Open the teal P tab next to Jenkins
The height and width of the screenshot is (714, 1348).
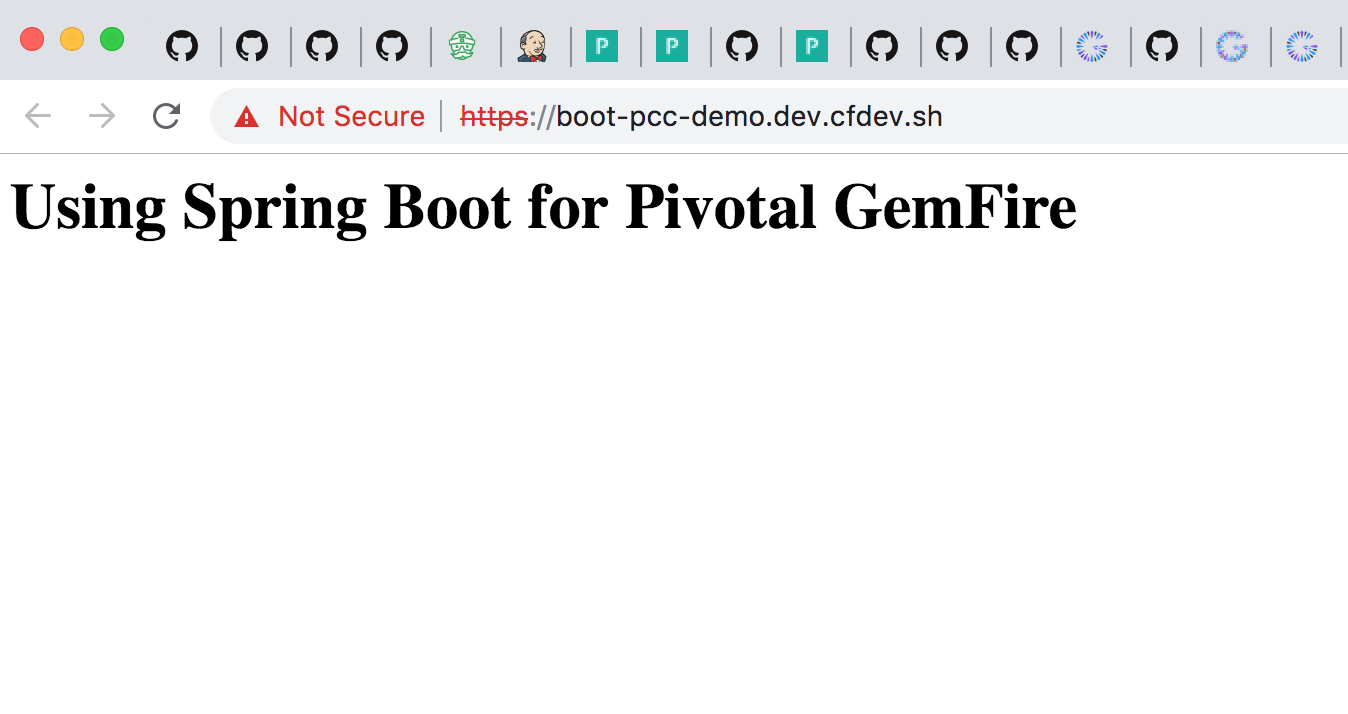click(602, 46)
